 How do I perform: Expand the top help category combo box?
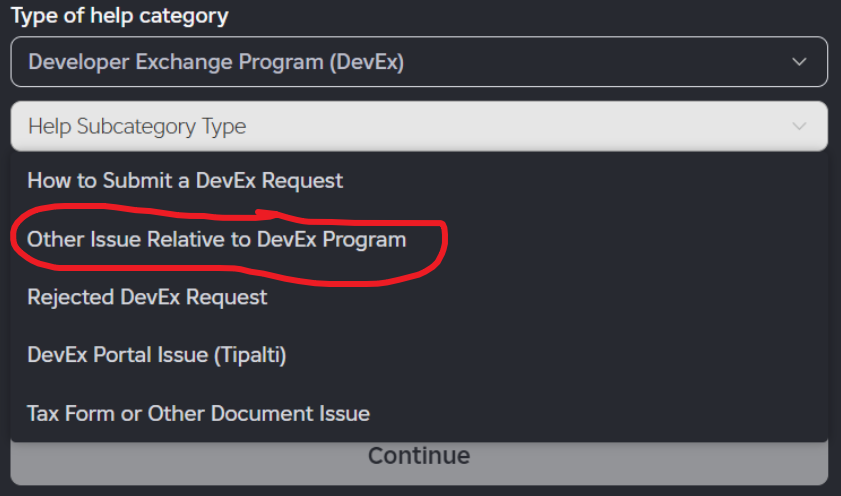coord(419,62)
